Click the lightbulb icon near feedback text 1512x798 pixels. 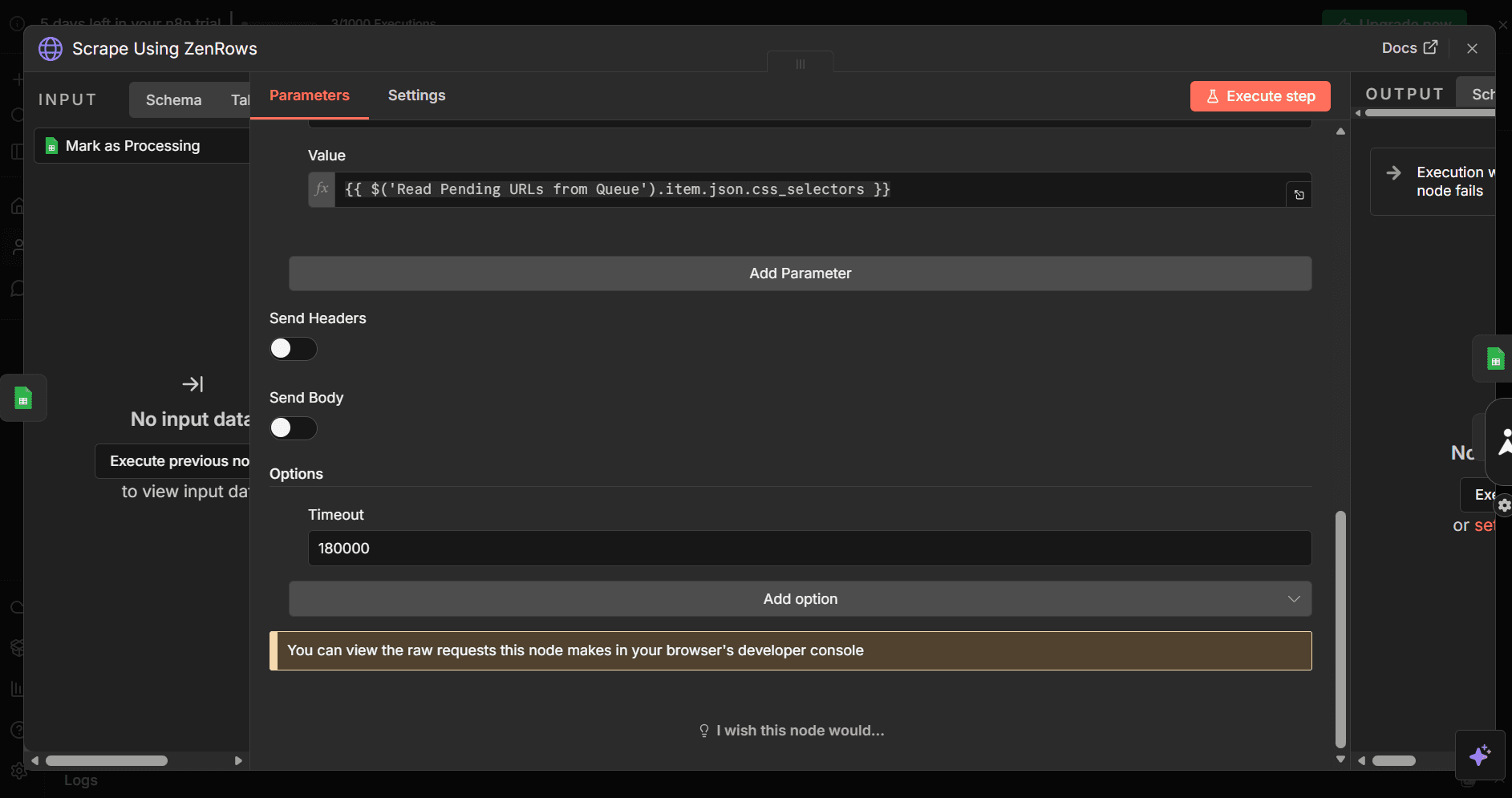pyautogui.click(x=704, y=731)
